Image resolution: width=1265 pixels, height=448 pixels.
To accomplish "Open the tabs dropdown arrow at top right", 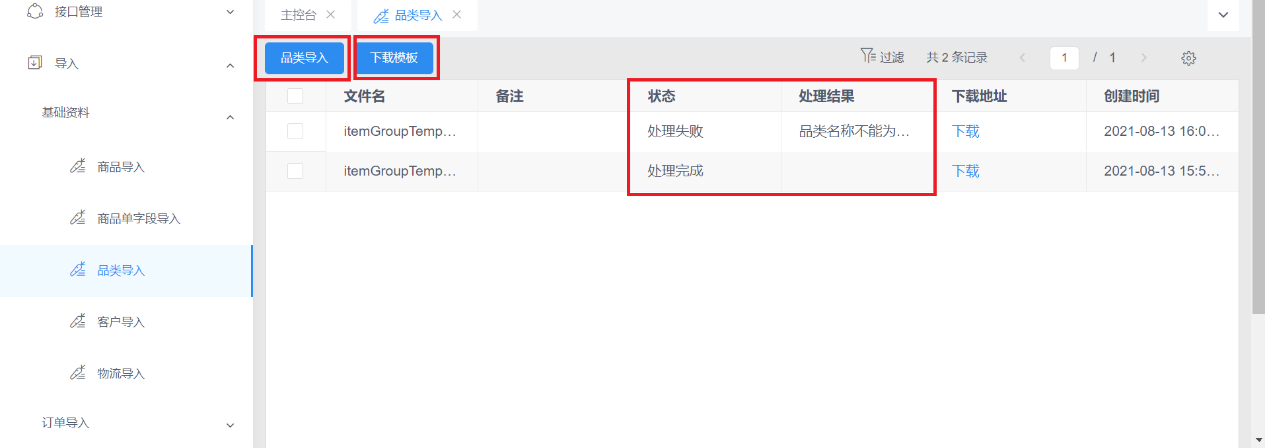I will tap(1223, 15).
